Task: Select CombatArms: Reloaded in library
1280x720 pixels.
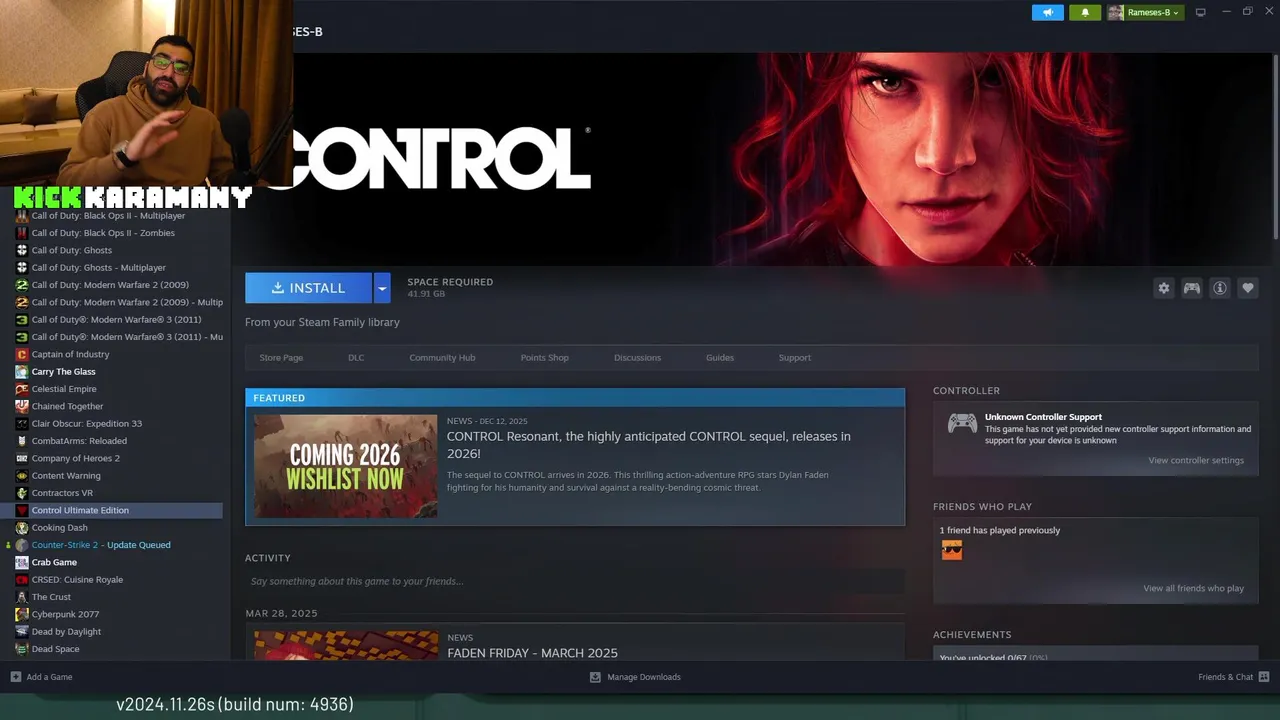Action: click(x=79, y=441)
